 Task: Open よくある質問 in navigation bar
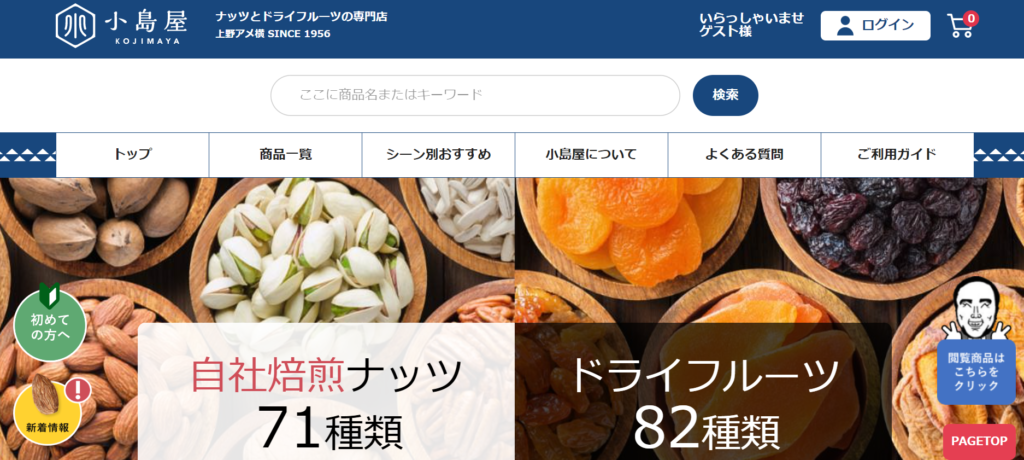744,155
